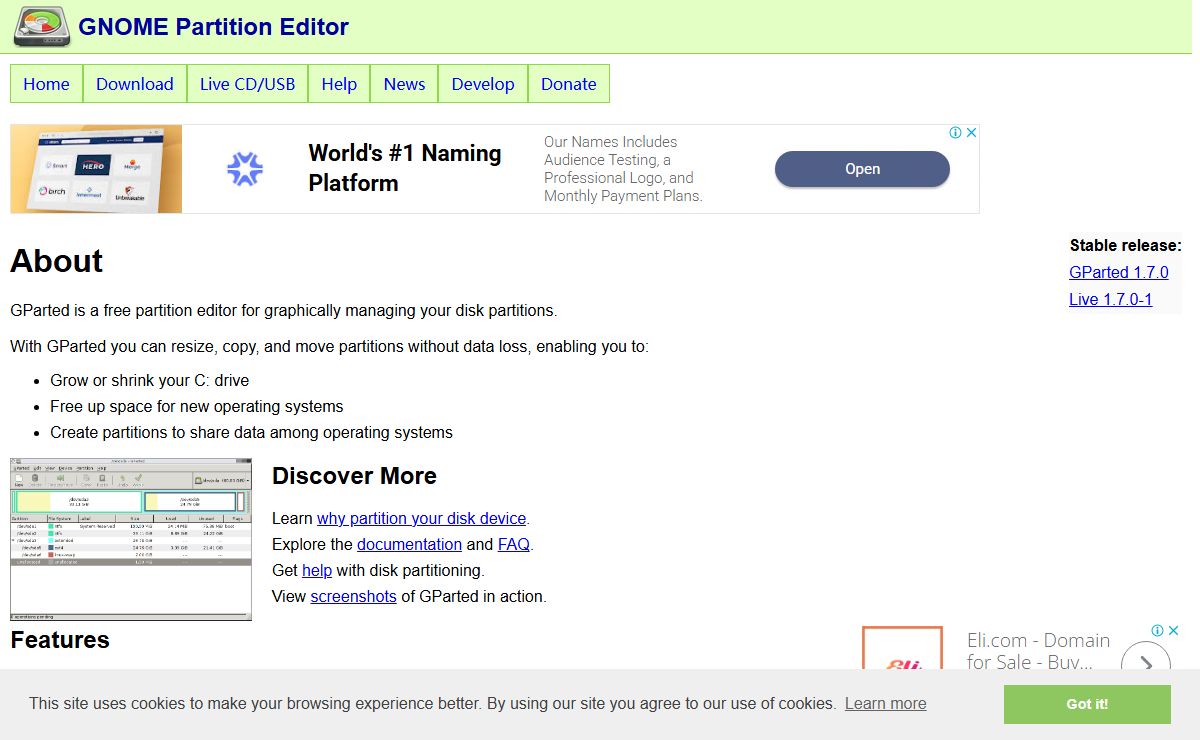
Task: Click the 'Stable release:' label
Action: tap(1126, 245)
